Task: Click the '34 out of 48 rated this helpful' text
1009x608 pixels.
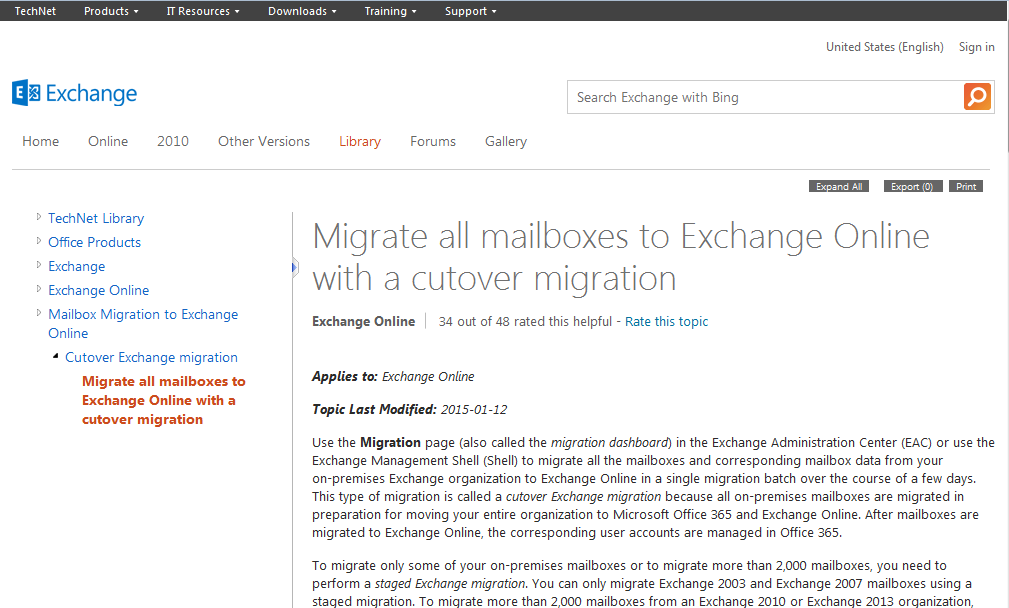Action: pyautogui.click(x=525, y=322)
